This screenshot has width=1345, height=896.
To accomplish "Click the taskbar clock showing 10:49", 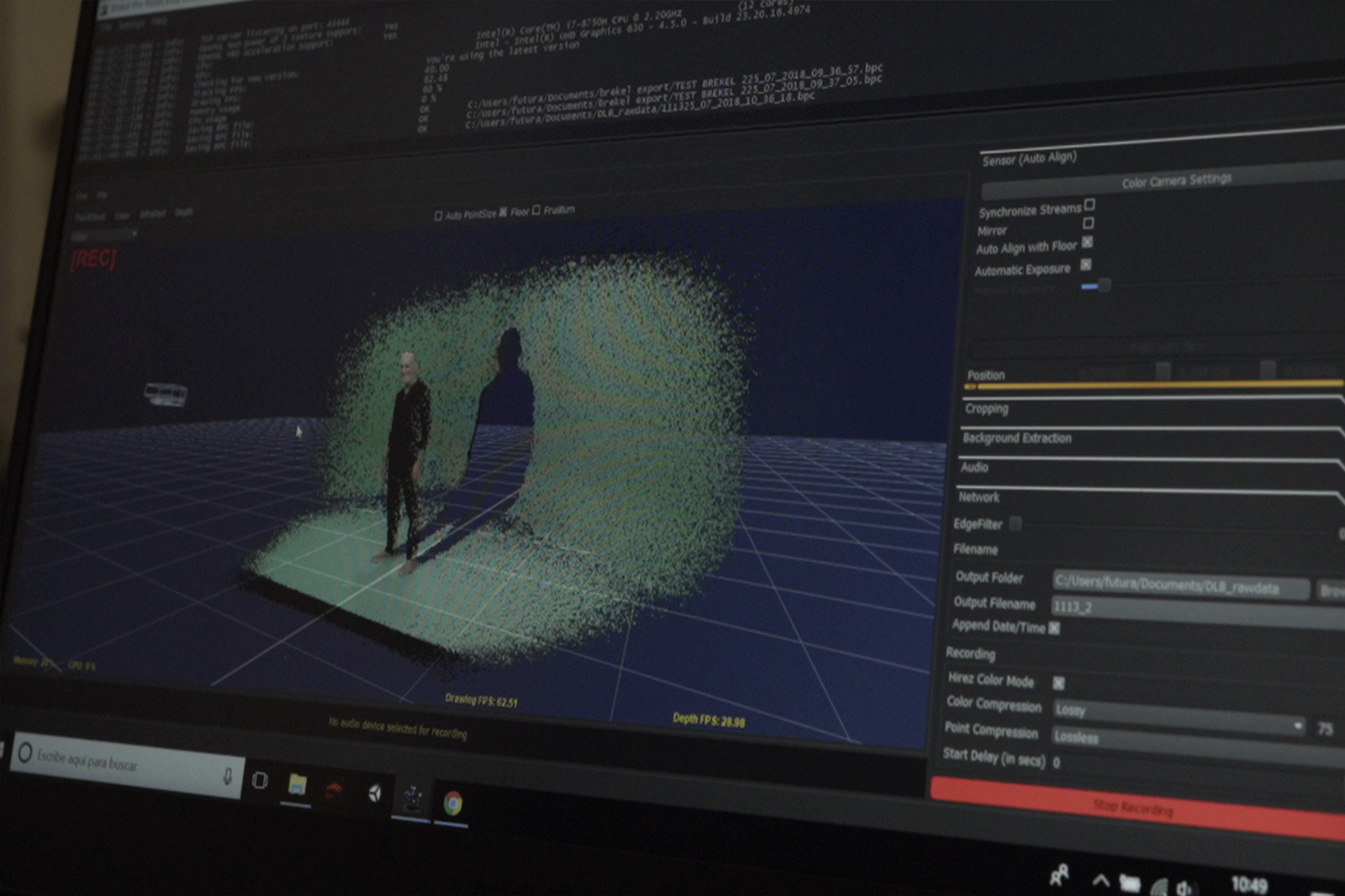I will click(x=1248, y=885).
